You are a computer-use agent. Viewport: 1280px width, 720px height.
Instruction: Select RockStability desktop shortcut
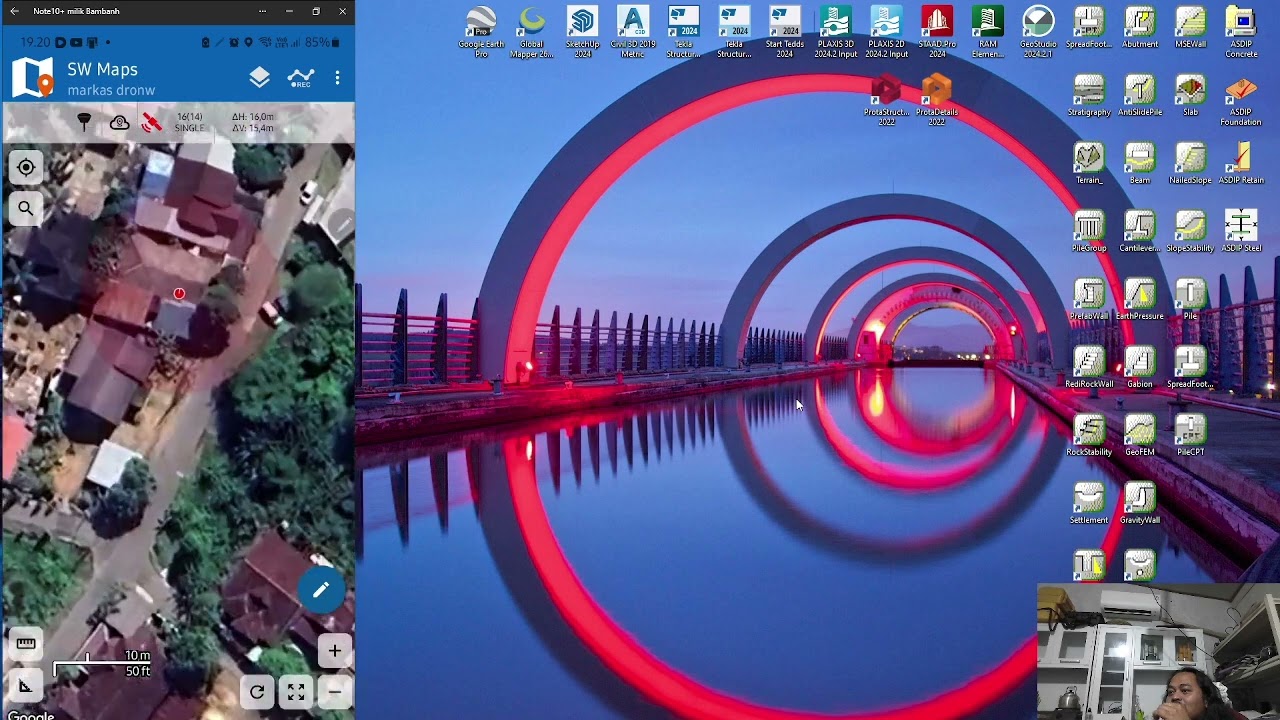1089,436
